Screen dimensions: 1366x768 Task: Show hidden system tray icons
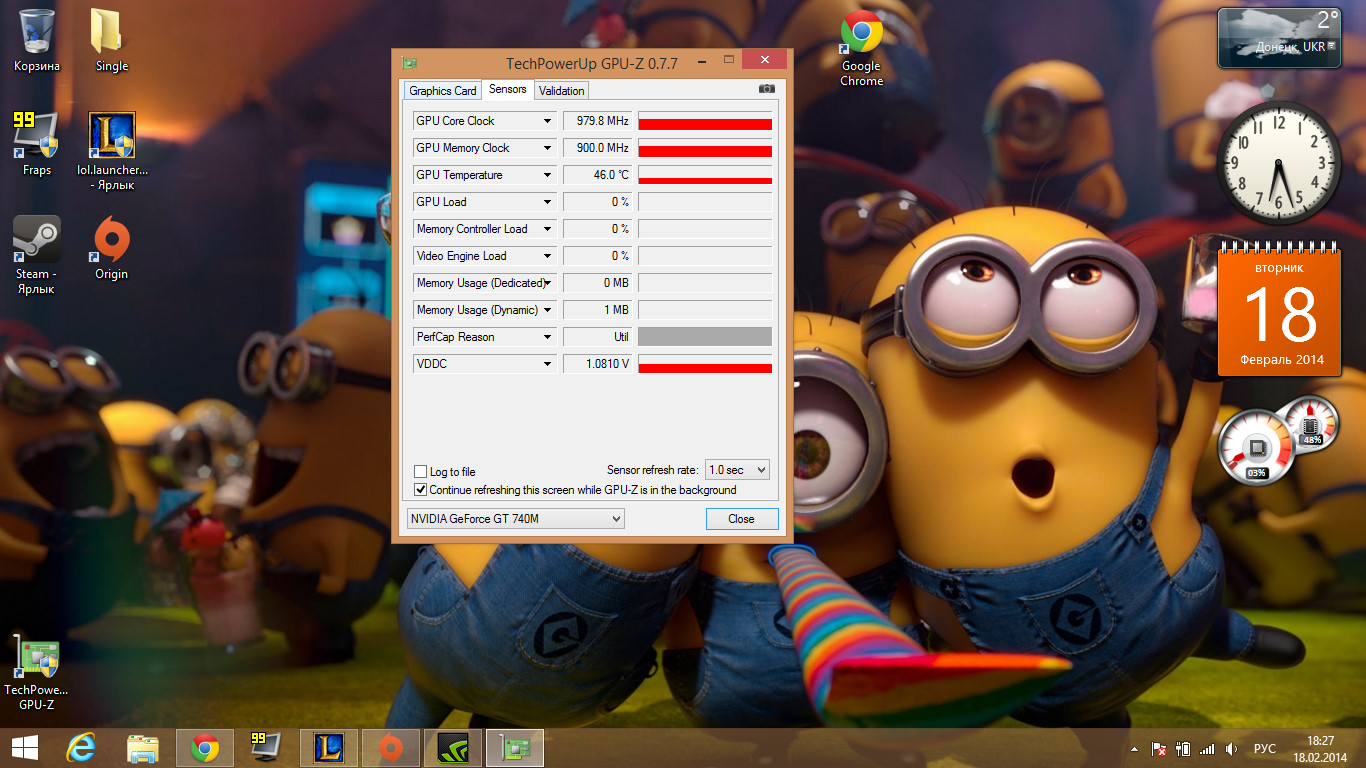pyautogui.click(x=1135, y=749)
